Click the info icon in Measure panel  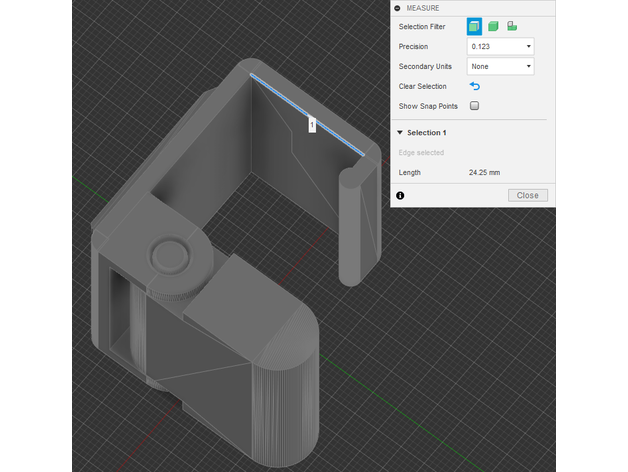(x=400, y=195)
